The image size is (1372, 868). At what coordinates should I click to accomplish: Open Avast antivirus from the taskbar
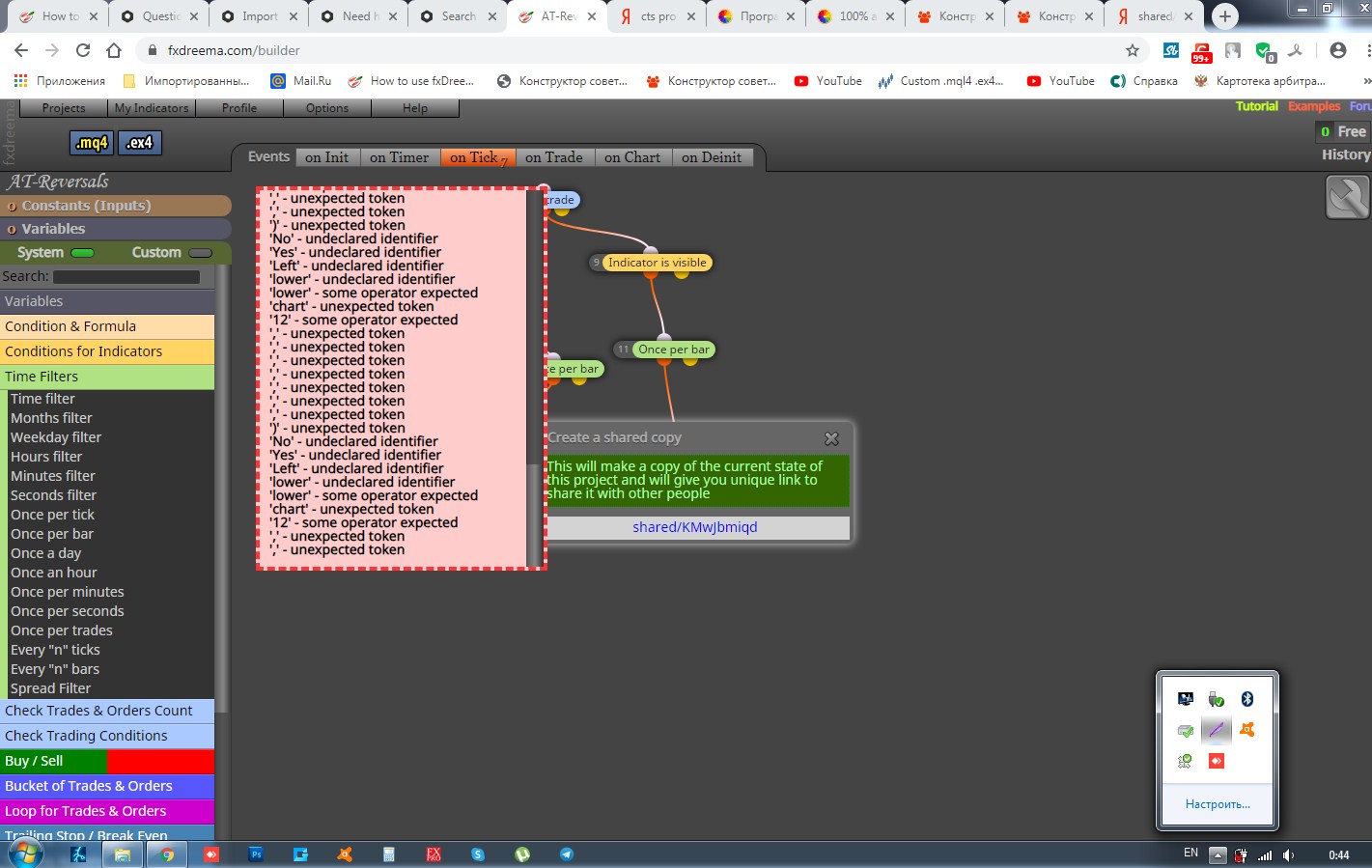[x=345, y=854]
